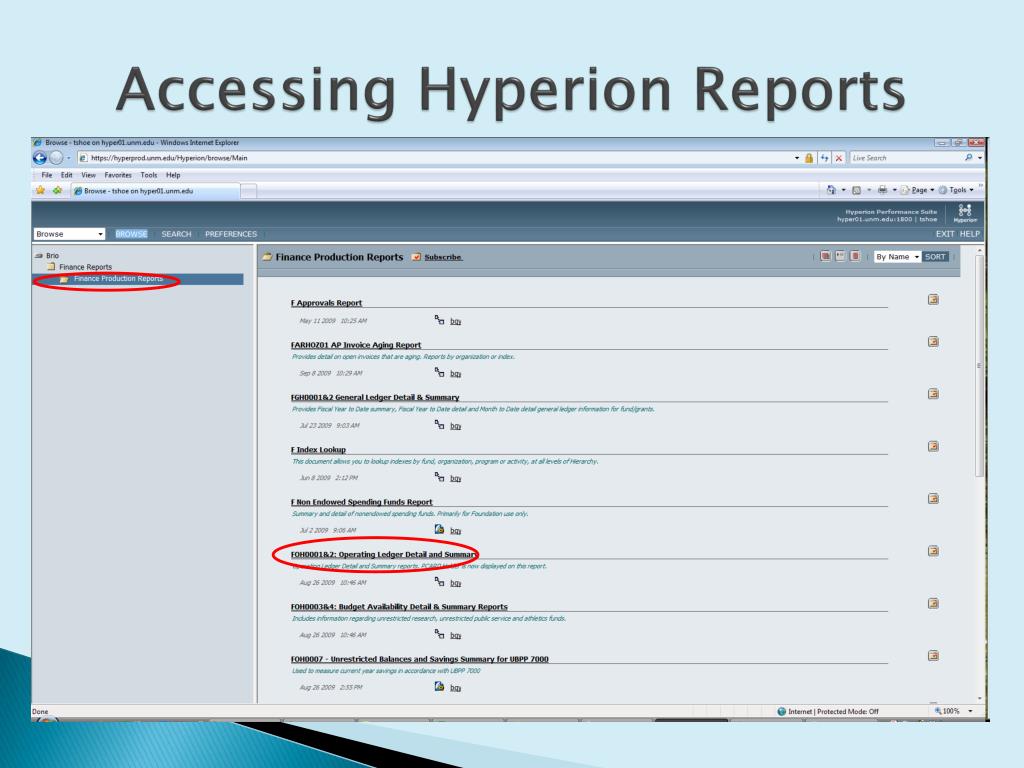Click the browser Forward arrow button
The width and height of the screenshot is (1024, 768).
tap(56, 158)
